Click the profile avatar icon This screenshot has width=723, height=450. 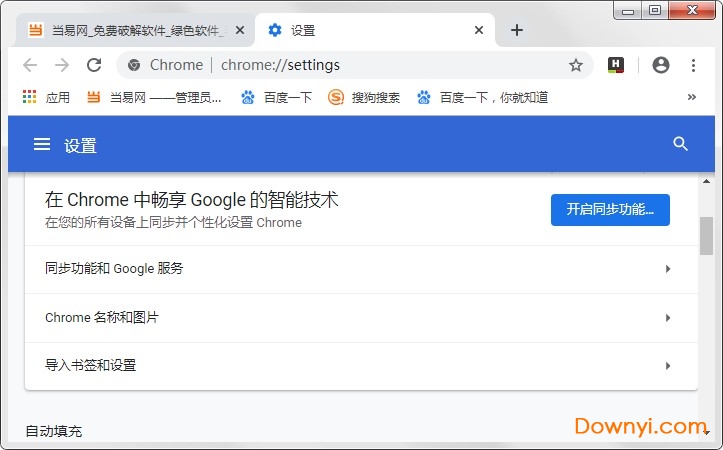660,65
